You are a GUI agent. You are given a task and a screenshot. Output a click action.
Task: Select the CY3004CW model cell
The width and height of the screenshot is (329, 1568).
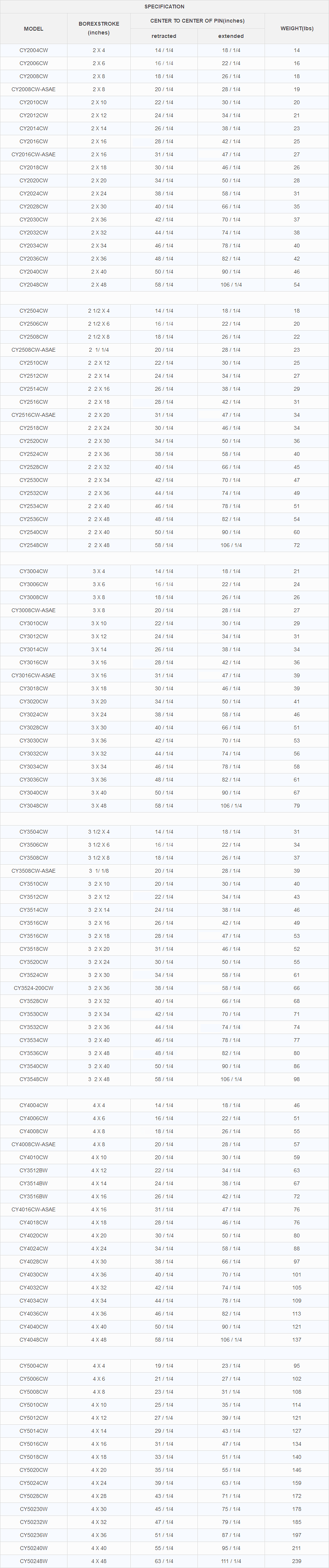(33, 572)
